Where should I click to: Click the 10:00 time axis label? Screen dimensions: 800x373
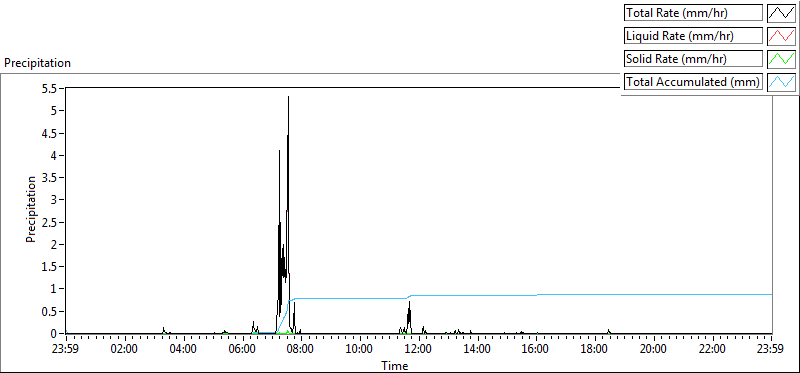pos(360,350)
